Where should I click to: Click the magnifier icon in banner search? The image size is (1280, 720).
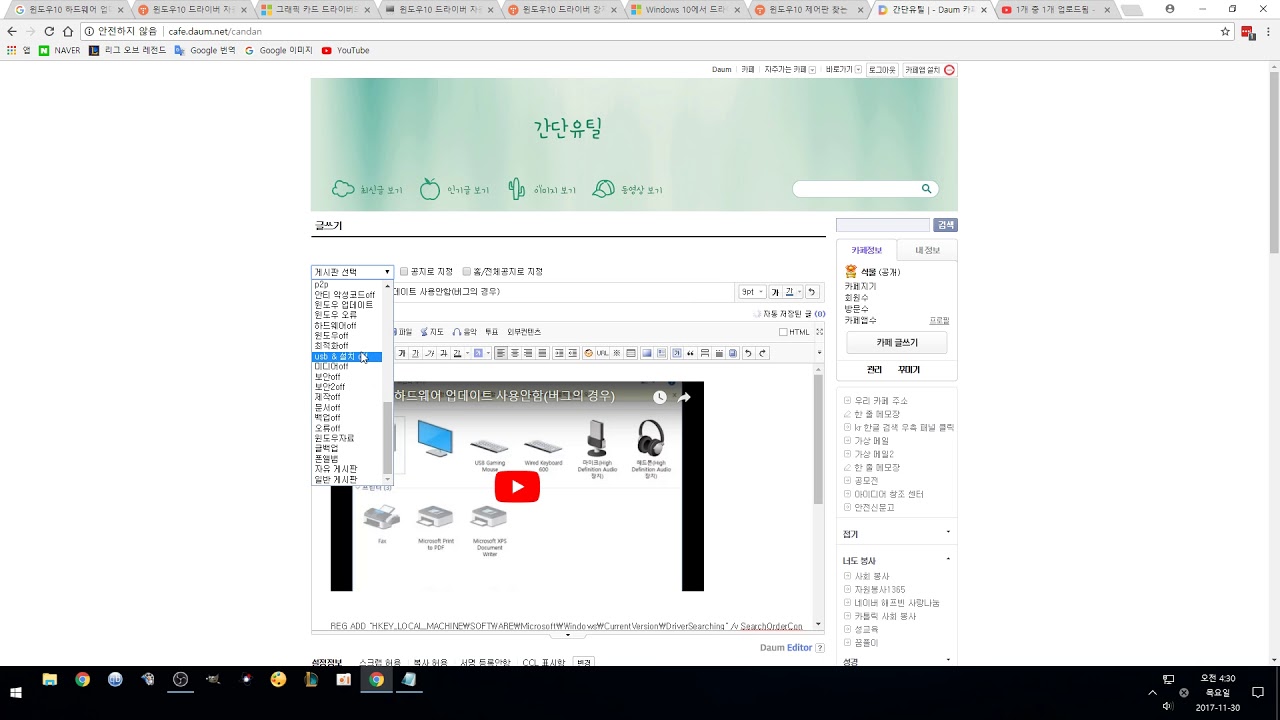pos(926,189)
